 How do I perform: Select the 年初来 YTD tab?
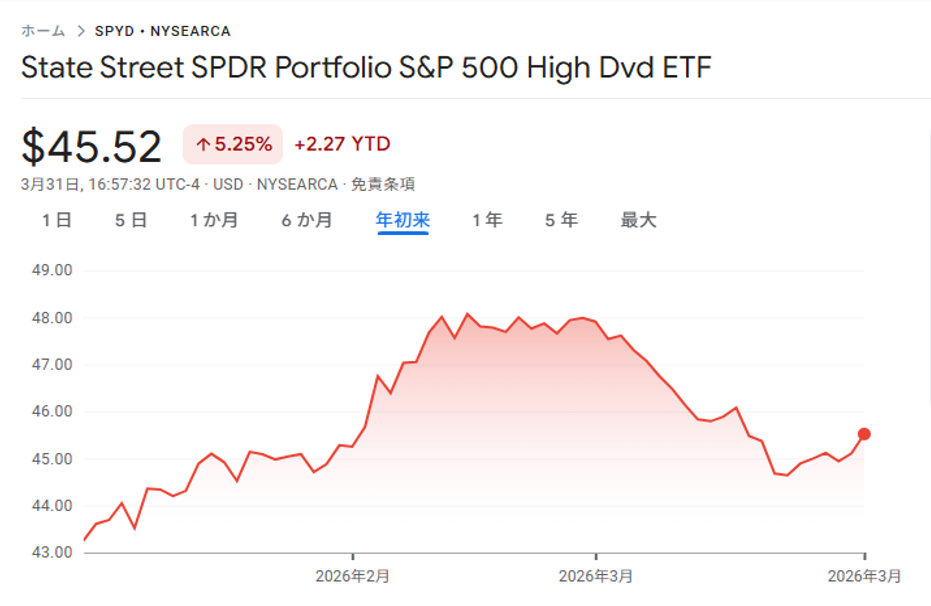(x=402, y=220)
